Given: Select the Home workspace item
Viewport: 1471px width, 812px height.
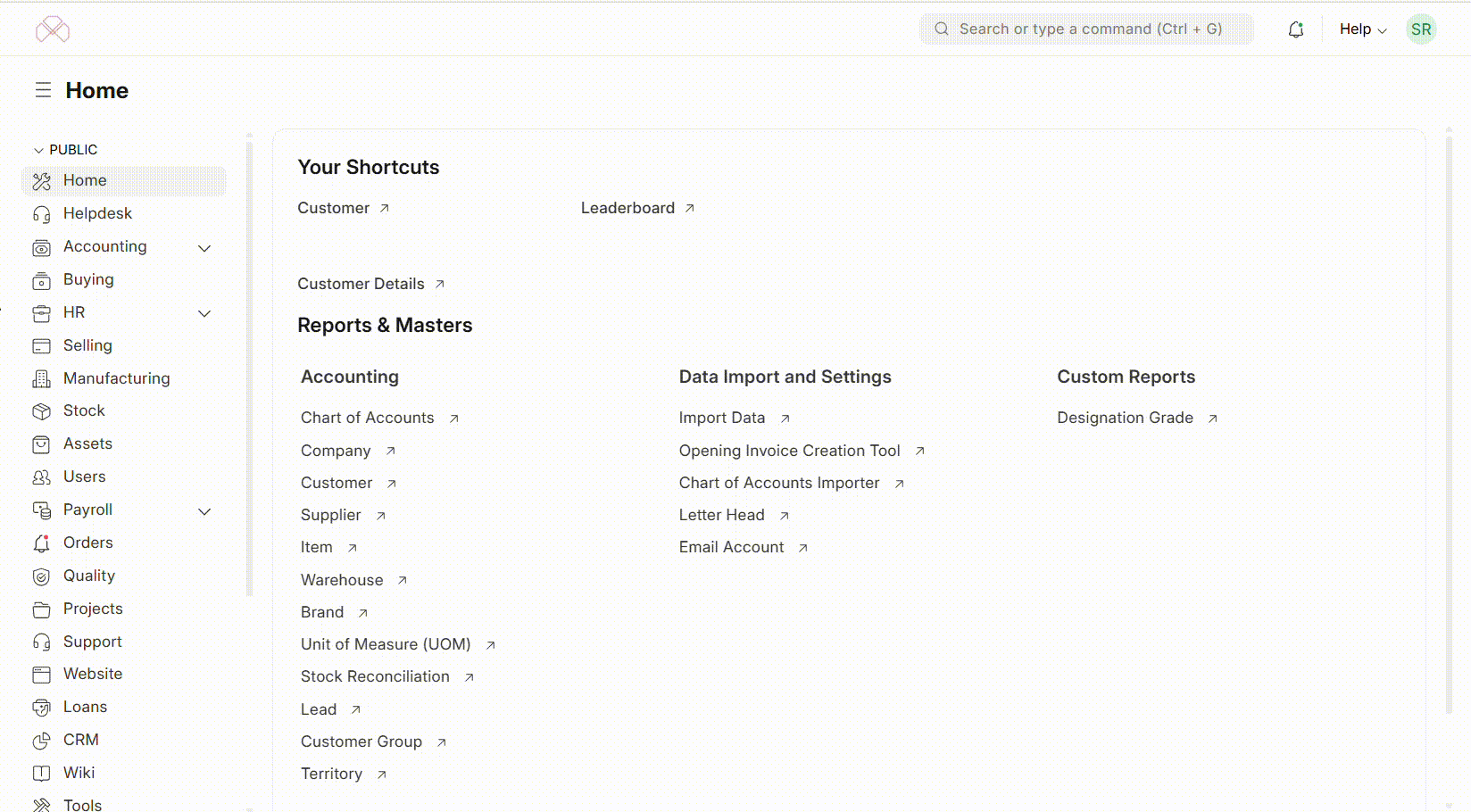Looking at the screenshot, I should 123,180.
